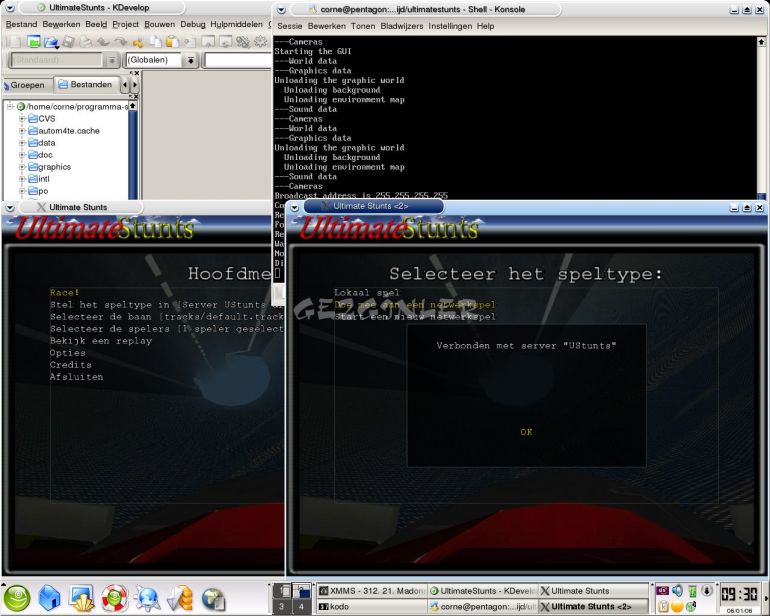Select Credits in the Hoofdmenu
Image resolution: width=770 pixels, height=616 pixels.
(x=71, y=364)
